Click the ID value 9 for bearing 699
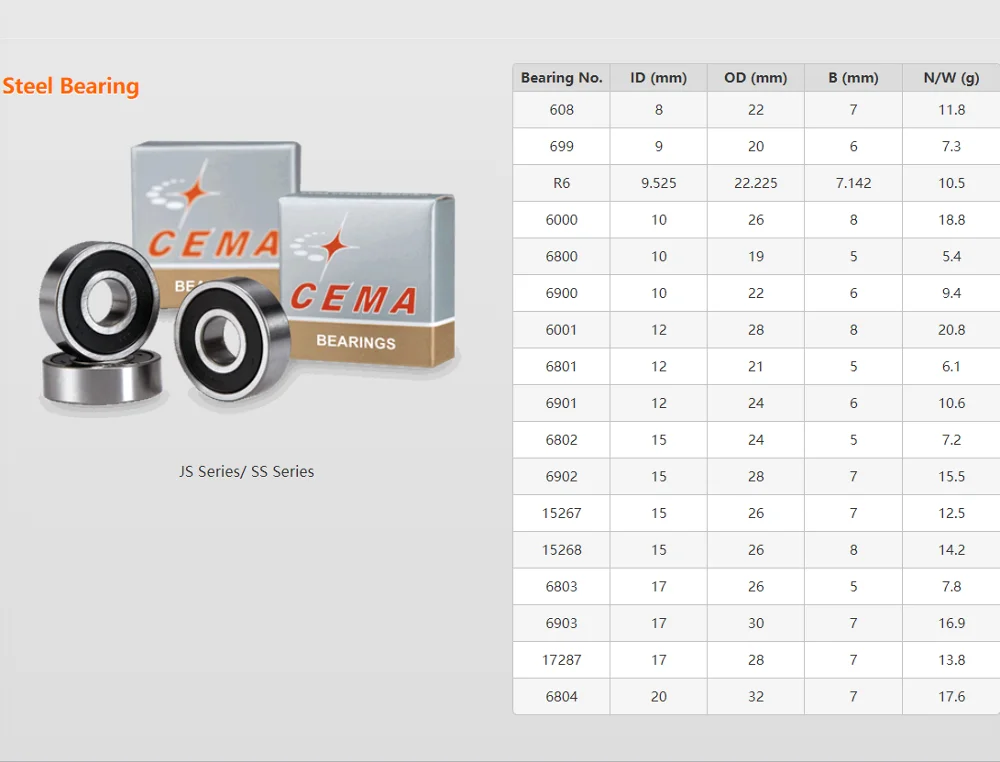This screenshot has width=1000, height=762. click(658, 147)
